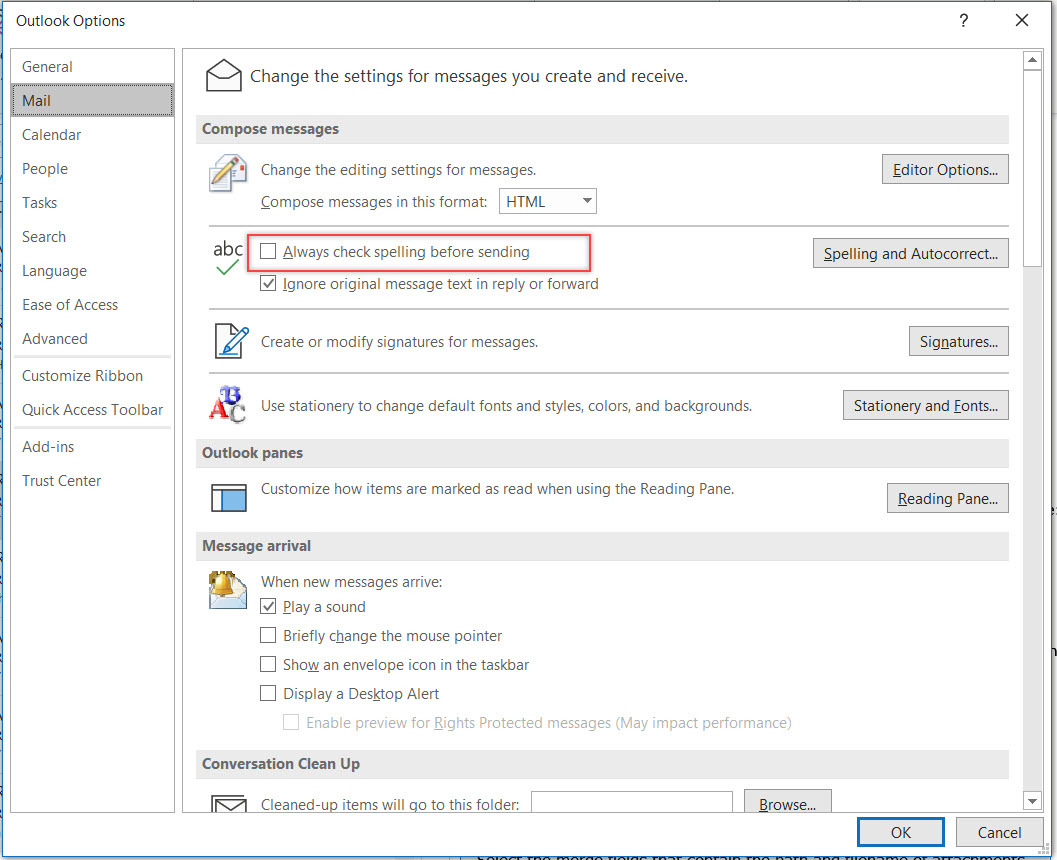
Task: Click the Conversation Clean Up section header
Action: [602, 764]
